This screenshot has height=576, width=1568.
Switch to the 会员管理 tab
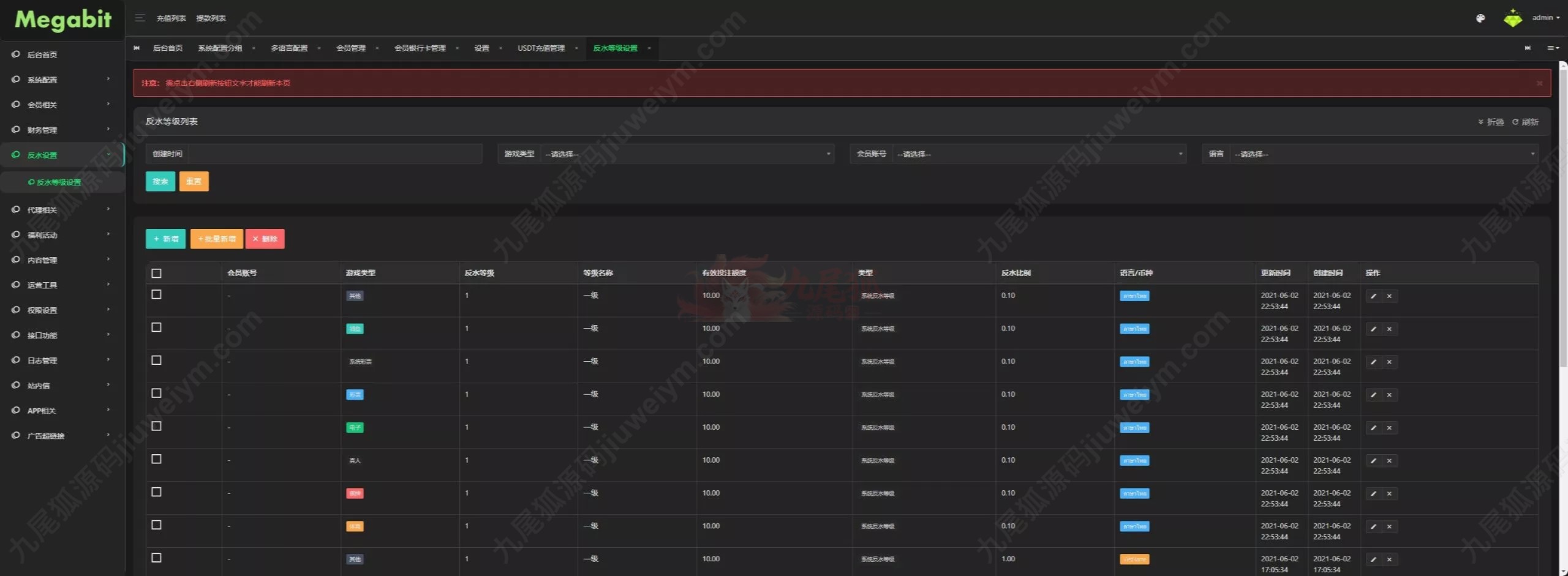tap(351, 48)
